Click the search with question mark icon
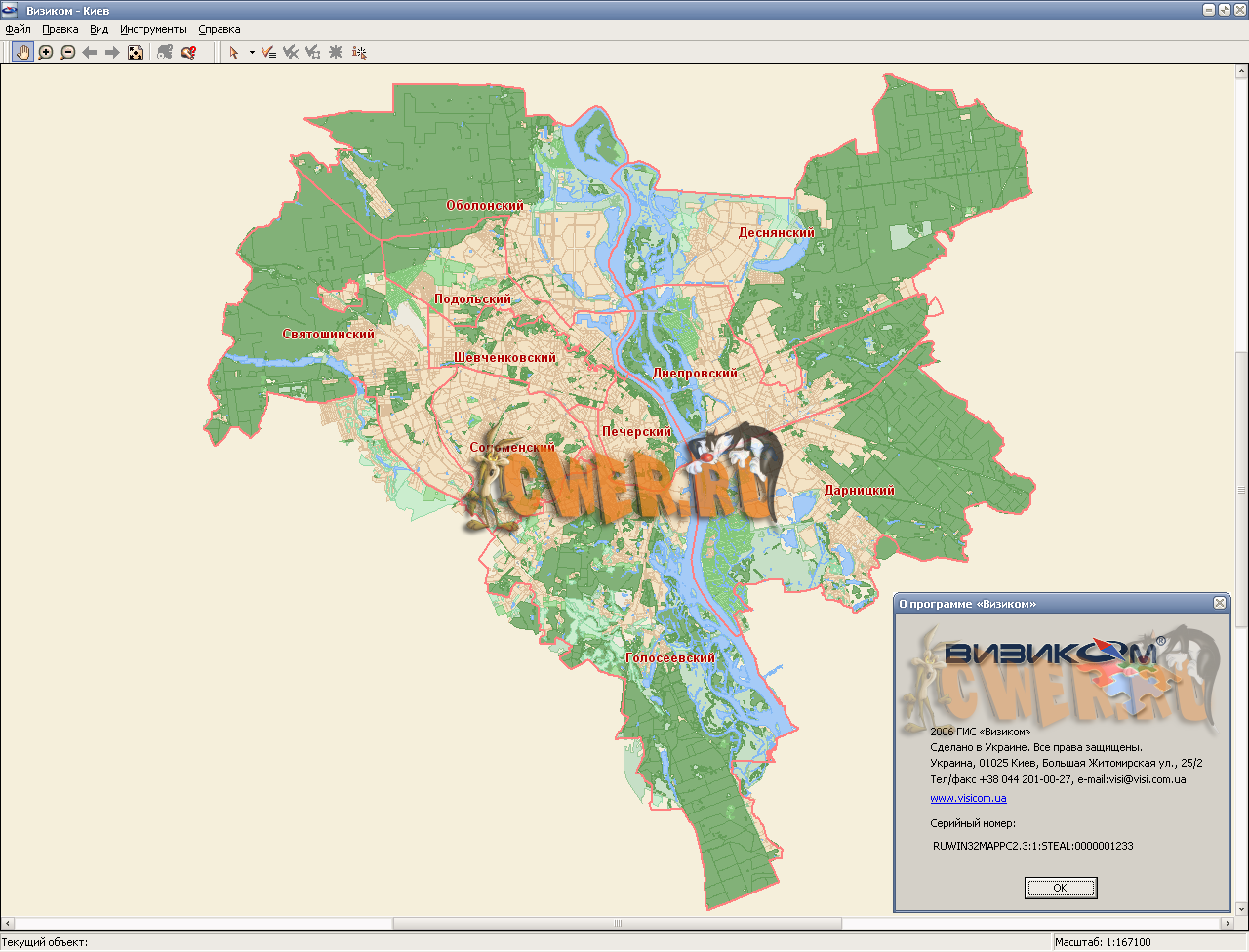The width and height of the screenshot is (1249, 952). (188, 53)
